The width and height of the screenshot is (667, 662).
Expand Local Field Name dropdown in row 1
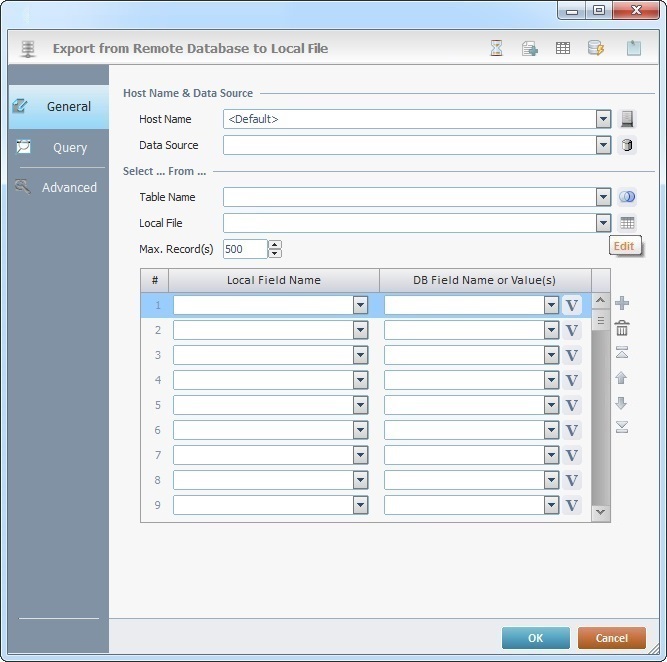(x=360, y=305)
